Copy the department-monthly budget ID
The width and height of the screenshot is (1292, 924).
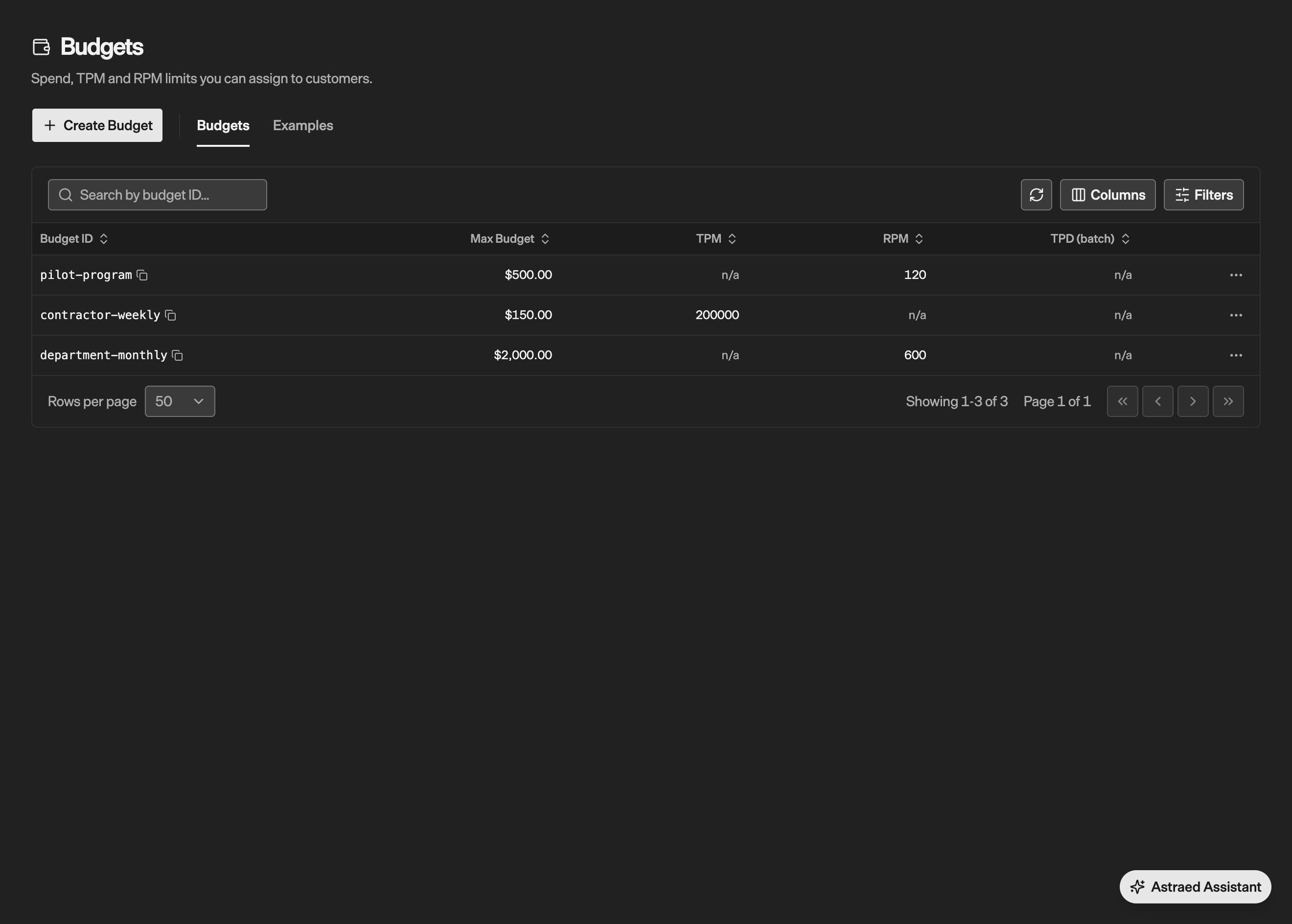pyautogui.click(x=178, y=356)
